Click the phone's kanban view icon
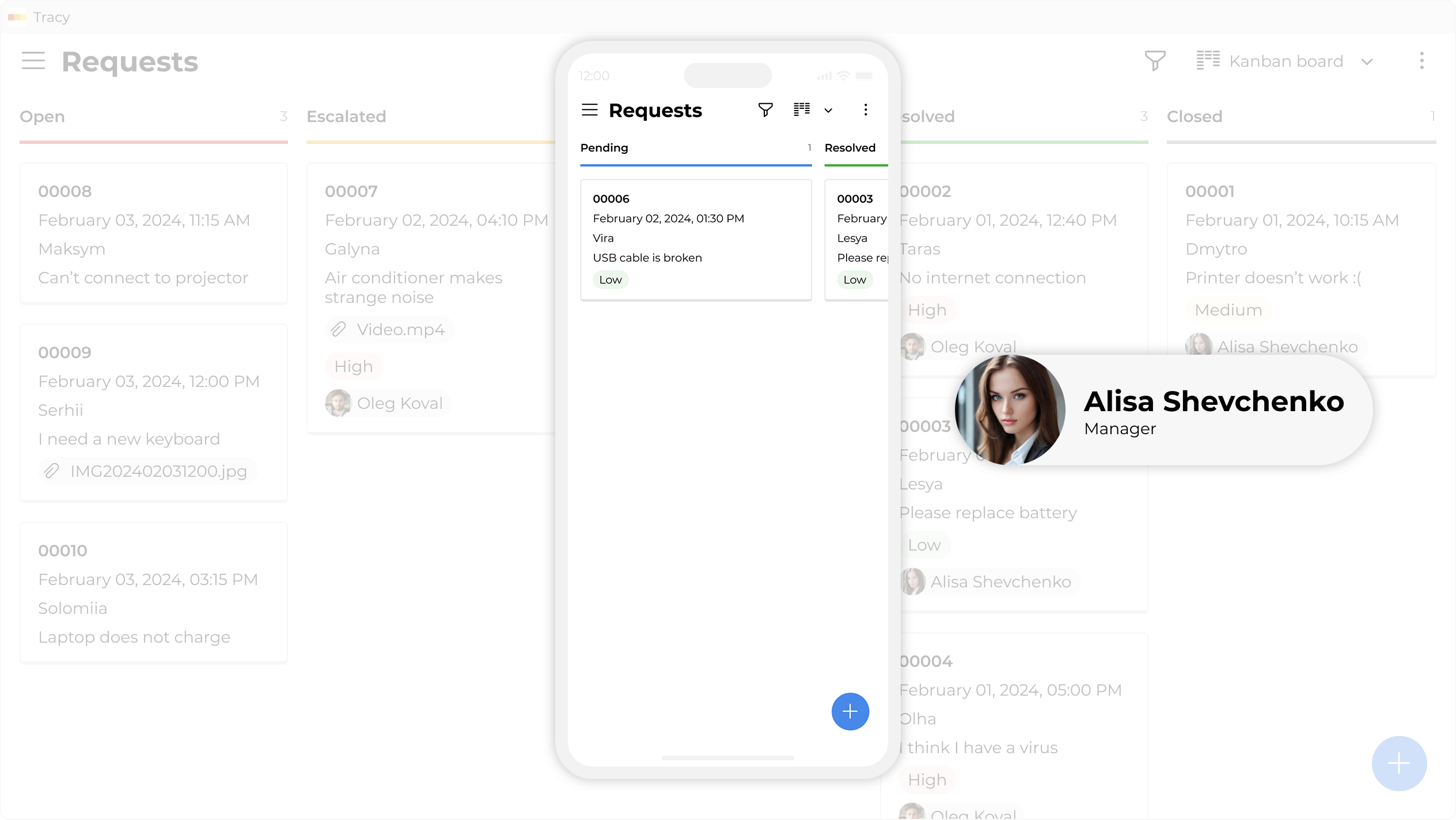This screenshot has width=1456, height=820. pos(802,110)
